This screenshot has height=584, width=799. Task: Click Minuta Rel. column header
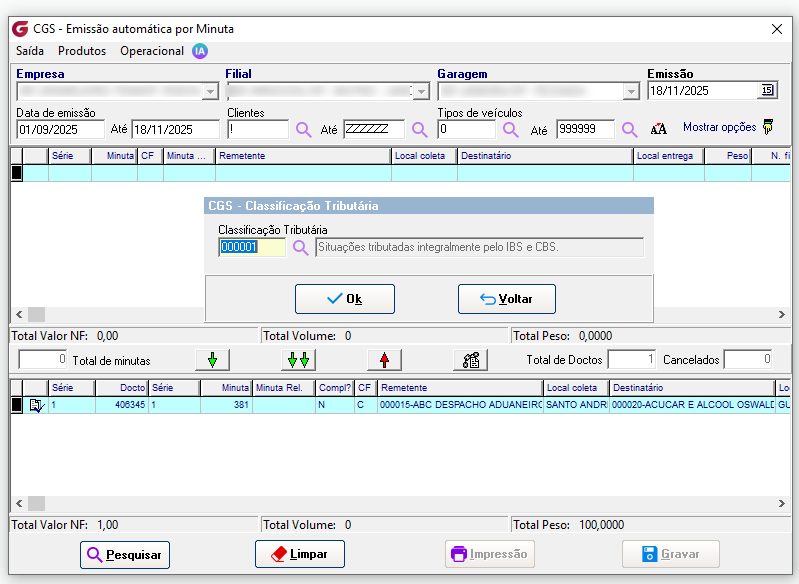284,388
